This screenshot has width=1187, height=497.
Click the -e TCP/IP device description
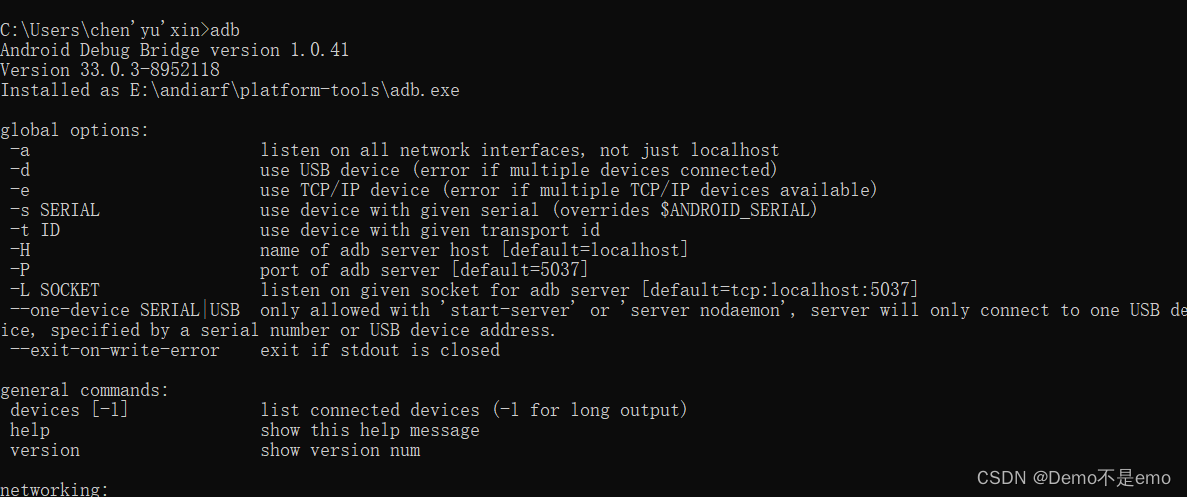pyautogui.click(x=568, y=190)
